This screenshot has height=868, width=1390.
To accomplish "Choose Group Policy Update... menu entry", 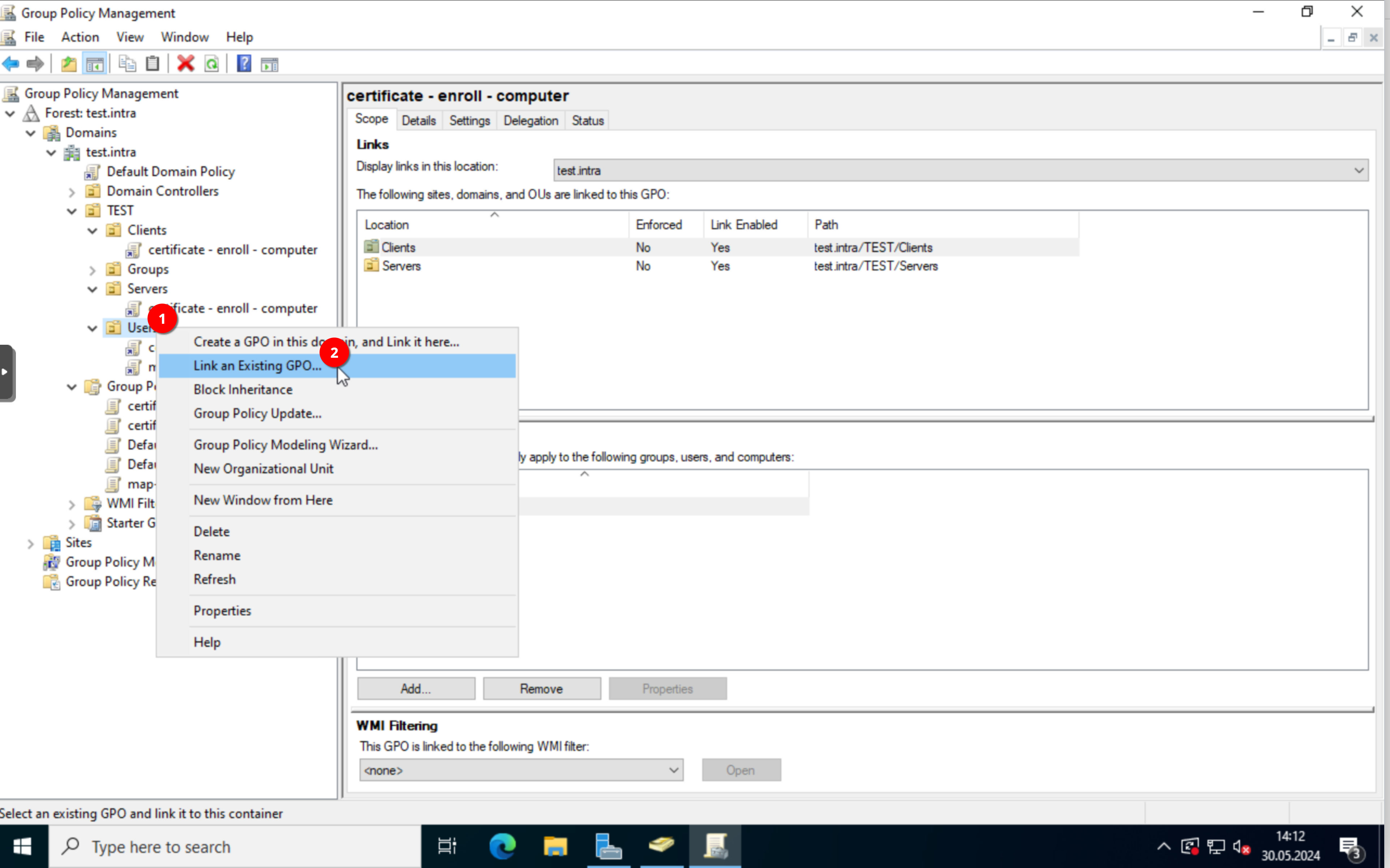I will 337,413.
